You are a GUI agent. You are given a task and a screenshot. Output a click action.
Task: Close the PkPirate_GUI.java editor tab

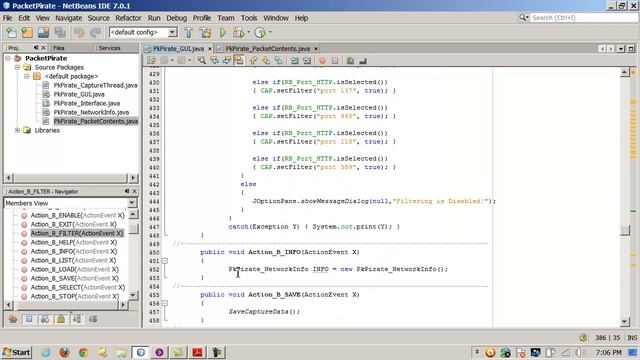(210, 49)
